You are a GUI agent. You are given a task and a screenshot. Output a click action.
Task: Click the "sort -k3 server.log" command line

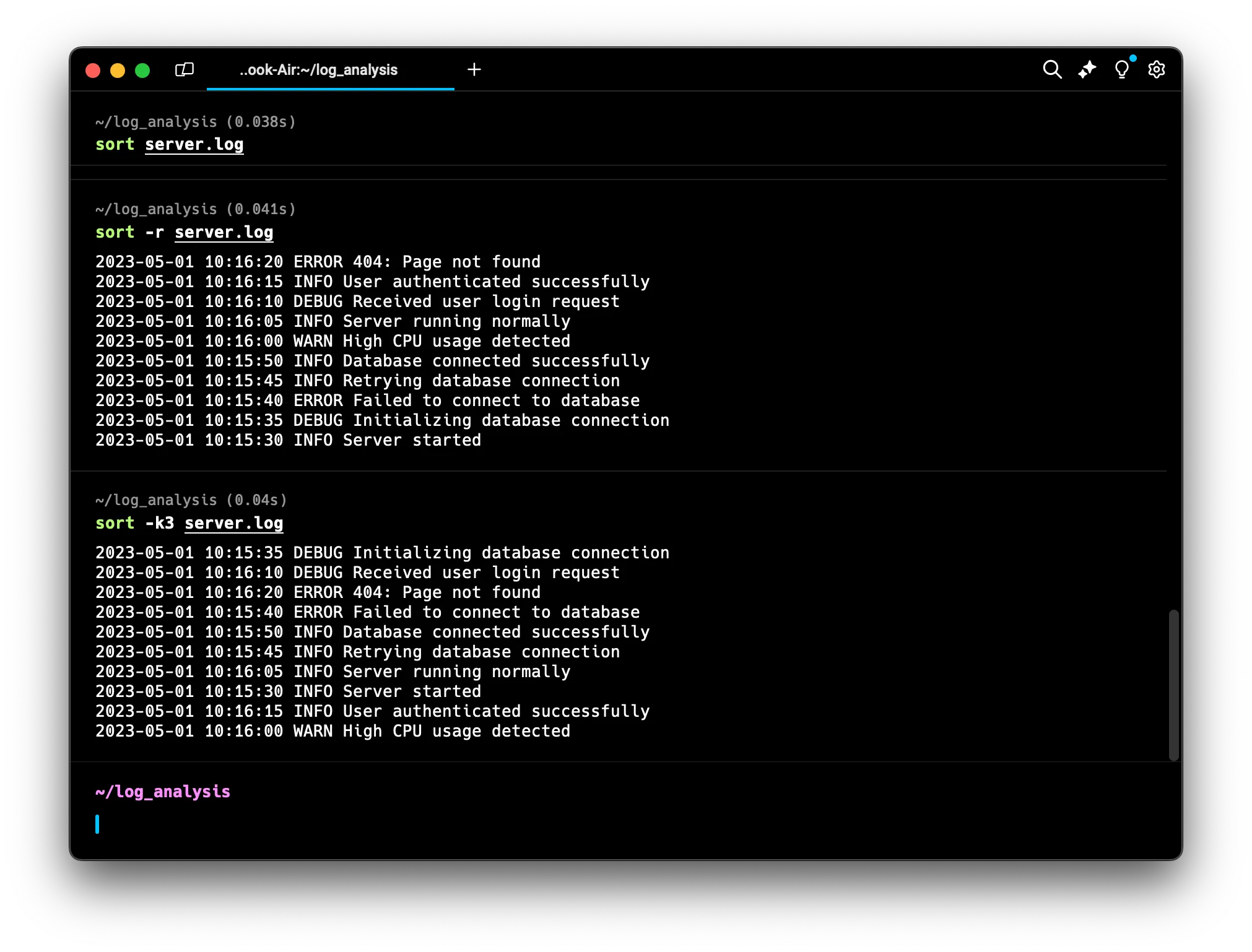[x=189, y=523]
